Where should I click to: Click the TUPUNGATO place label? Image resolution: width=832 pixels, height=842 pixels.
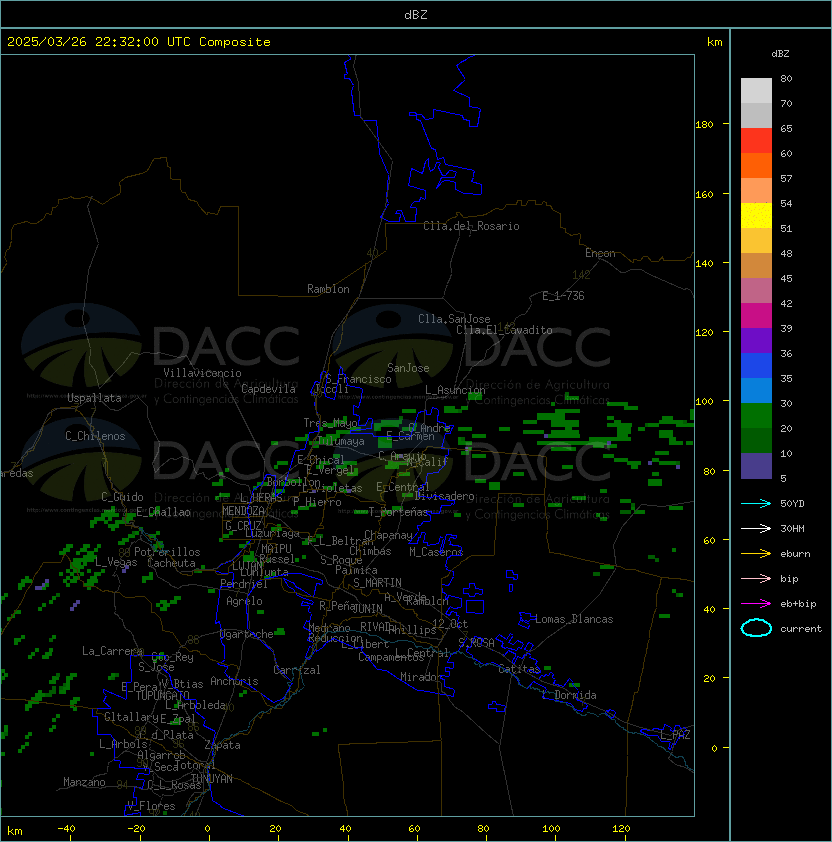click(162, 695)
